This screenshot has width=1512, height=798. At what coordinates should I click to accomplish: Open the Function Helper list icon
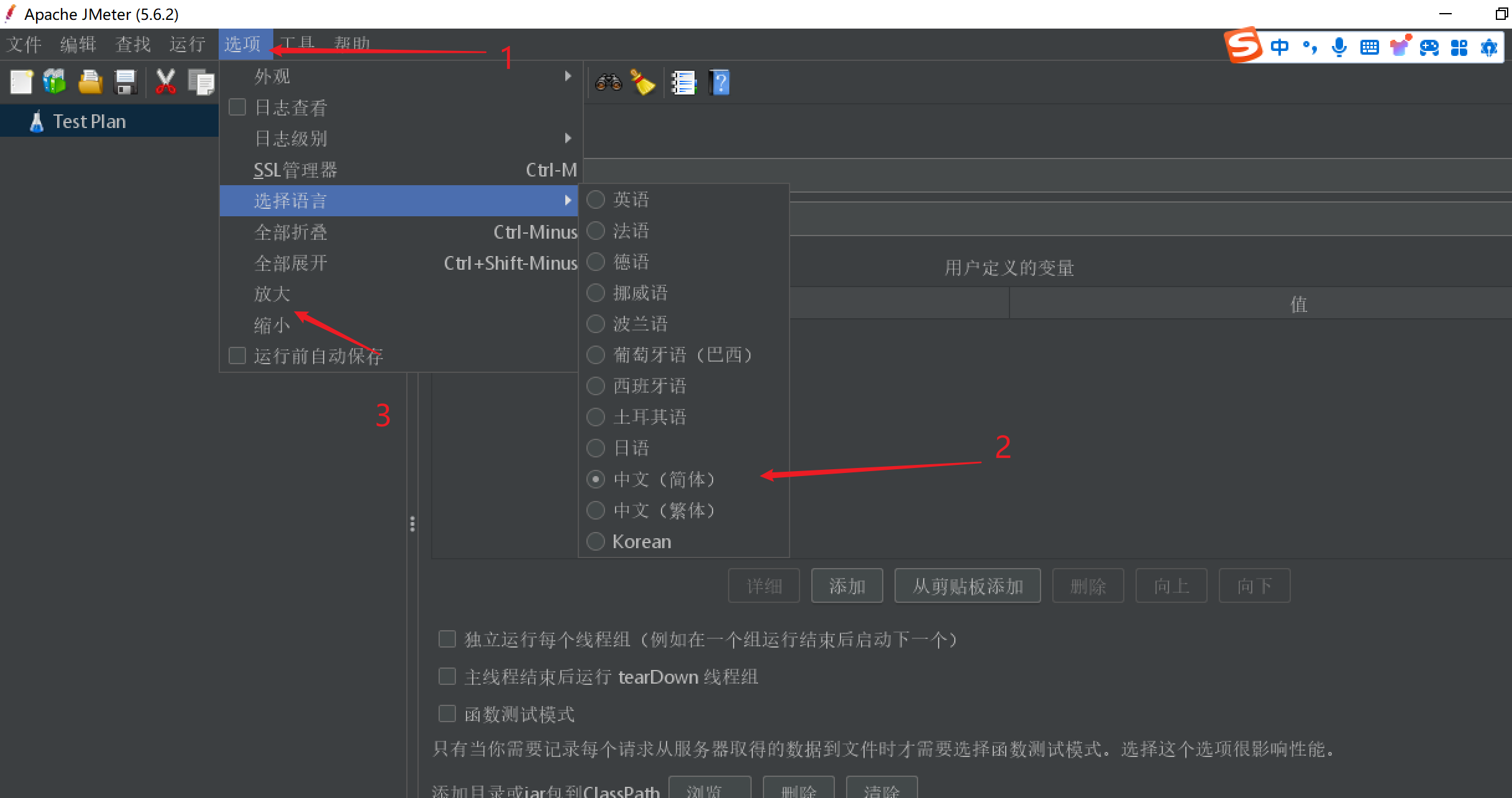[x=684, y=82]
